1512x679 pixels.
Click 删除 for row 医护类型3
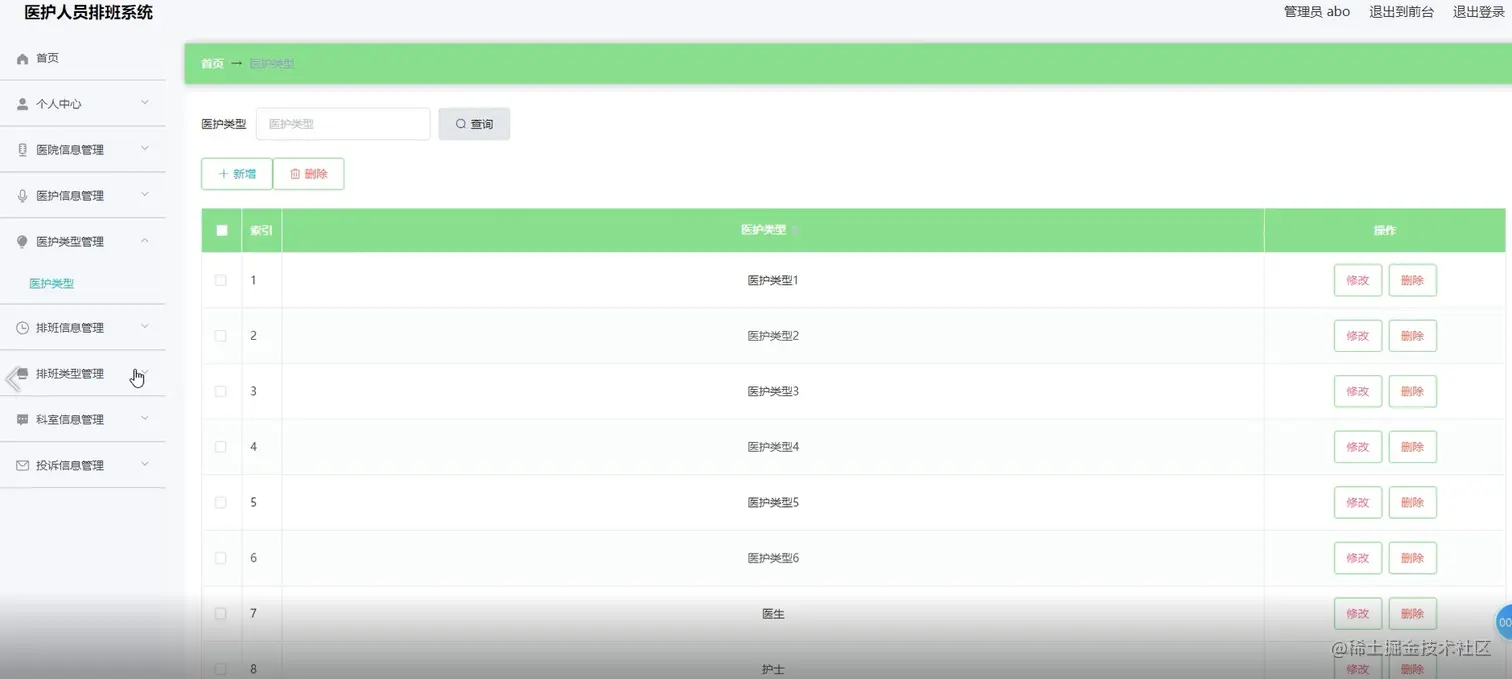pyautogui.click(x=1413, y=391)
